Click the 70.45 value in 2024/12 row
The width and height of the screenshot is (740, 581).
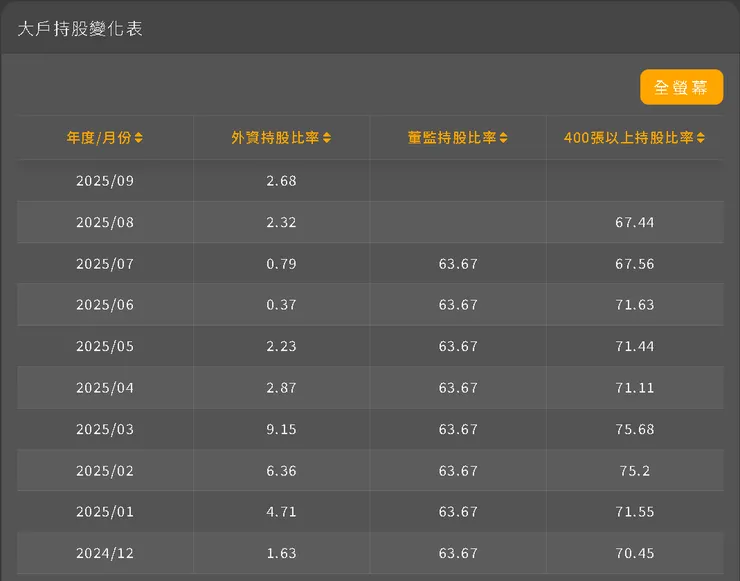635,553
